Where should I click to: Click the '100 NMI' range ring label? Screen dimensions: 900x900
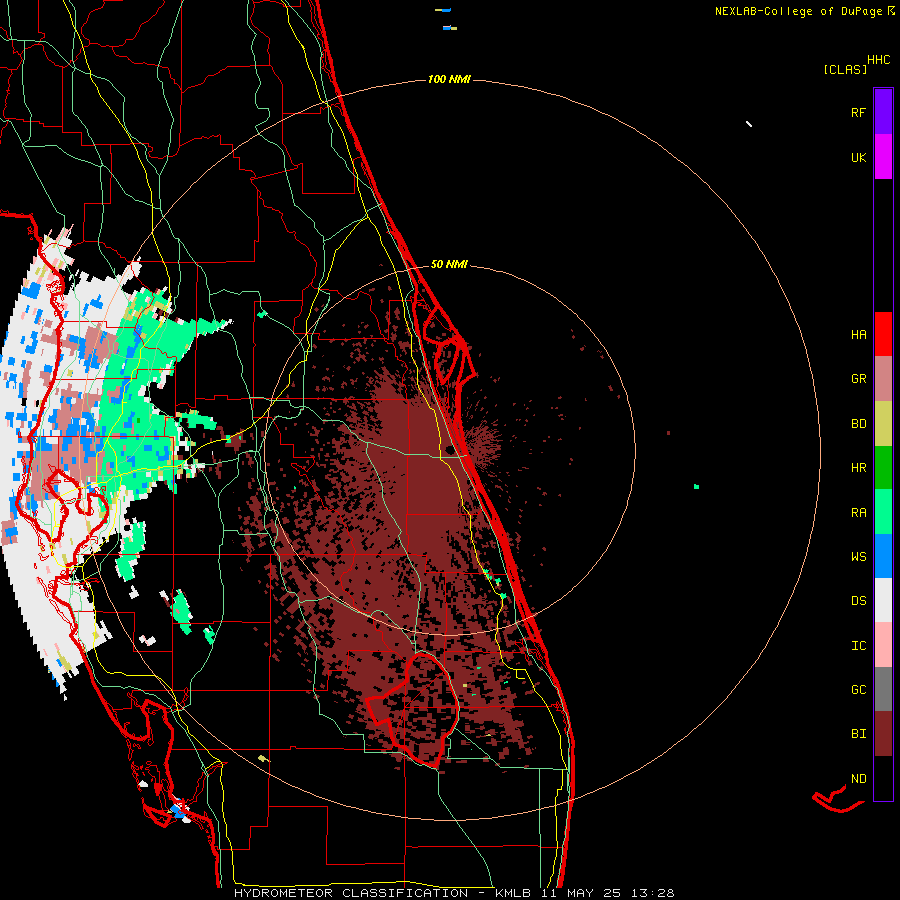point(449,79)
